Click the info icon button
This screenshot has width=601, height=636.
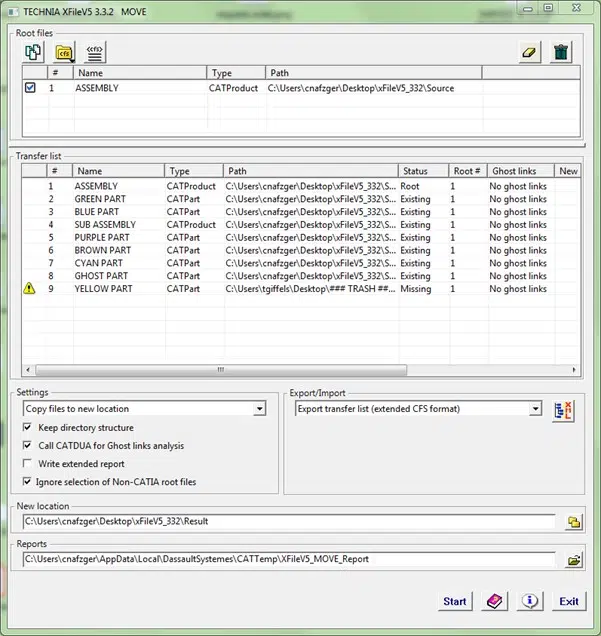(530, 601)
